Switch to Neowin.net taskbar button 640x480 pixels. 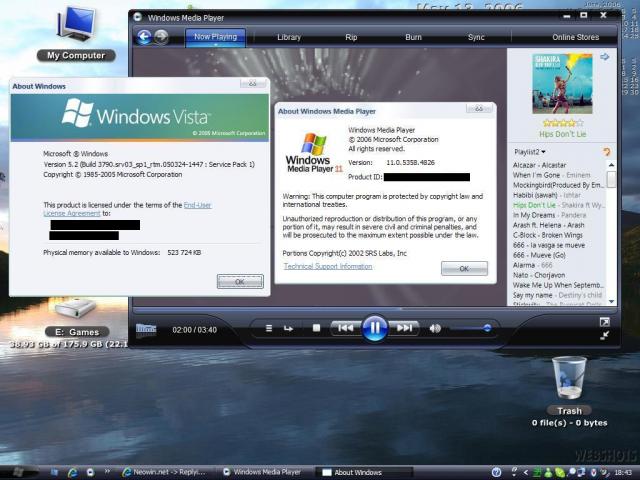[x=168, y=472]
